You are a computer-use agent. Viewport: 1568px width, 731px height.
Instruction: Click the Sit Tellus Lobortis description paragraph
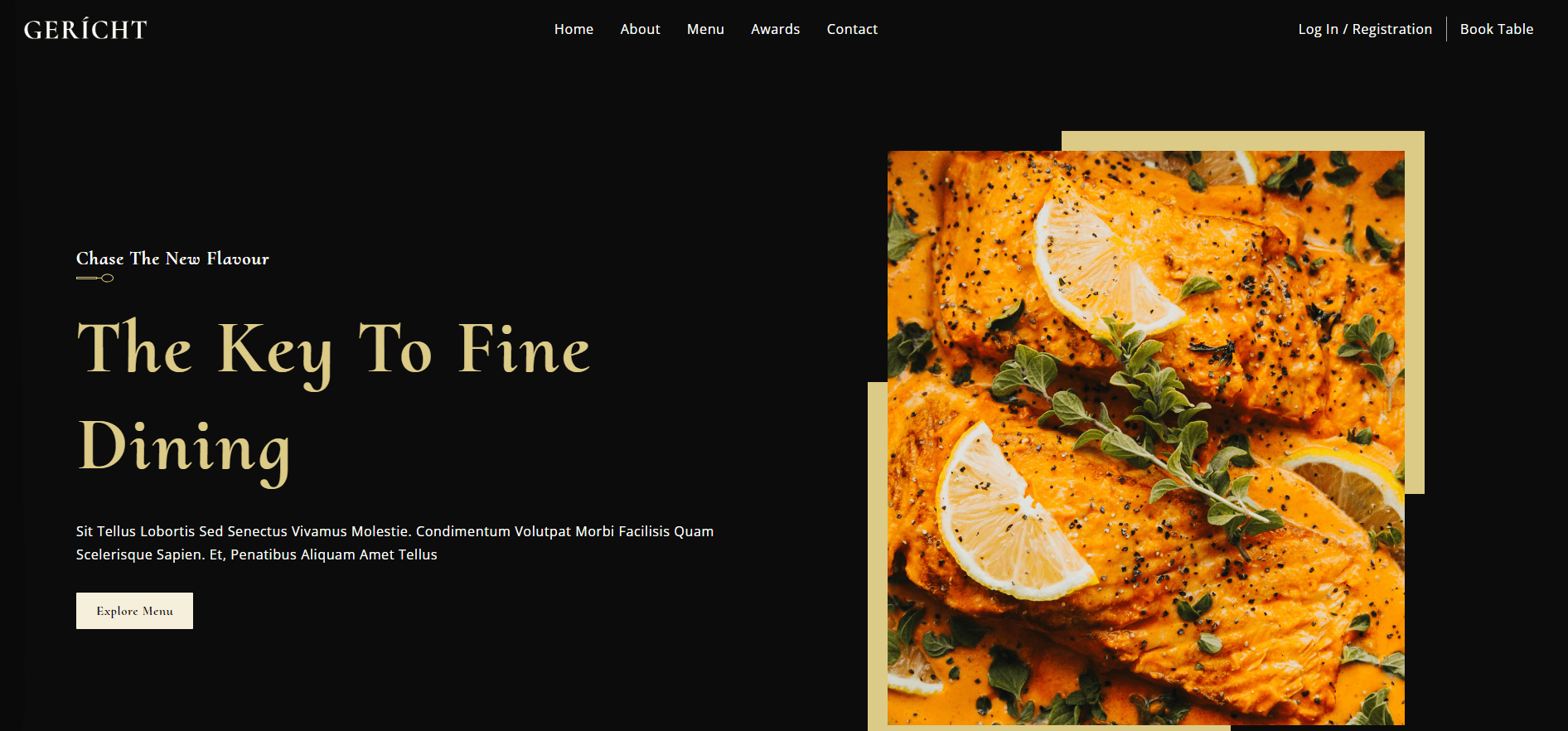click(x=394, y=543)
